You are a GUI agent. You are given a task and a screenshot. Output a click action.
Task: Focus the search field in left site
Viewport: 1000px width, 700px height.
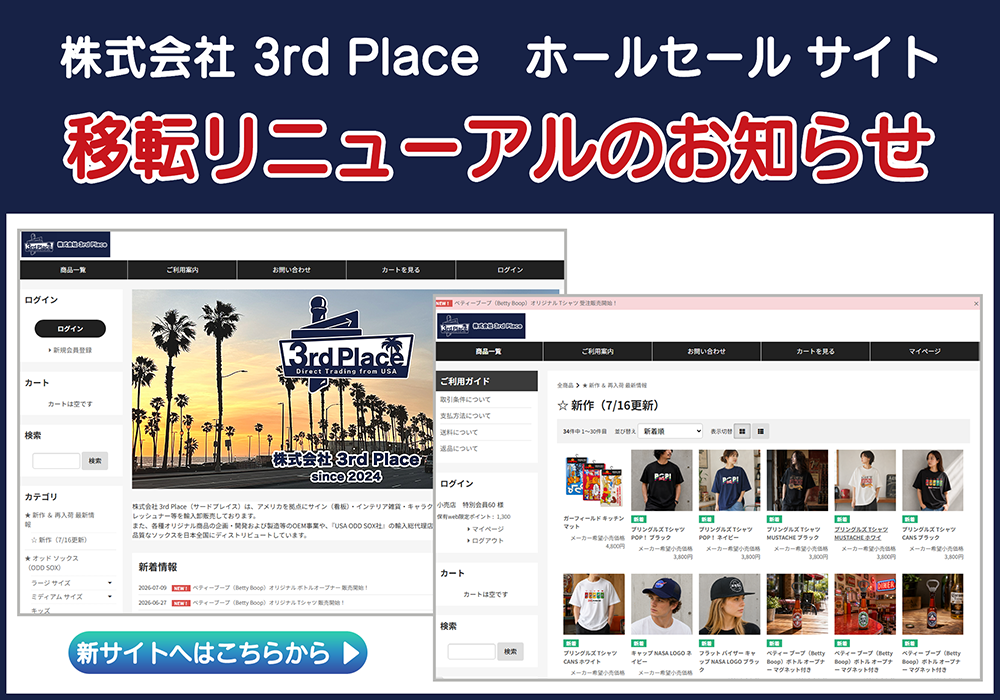pyautogui.click(x=56, y=461)
